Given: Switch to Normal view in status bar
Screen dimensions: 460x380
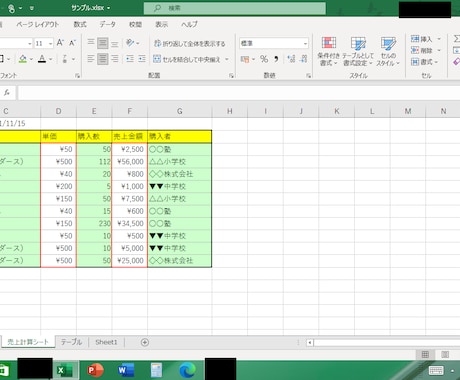Looking at the screenshot, I should click(425, 354).
